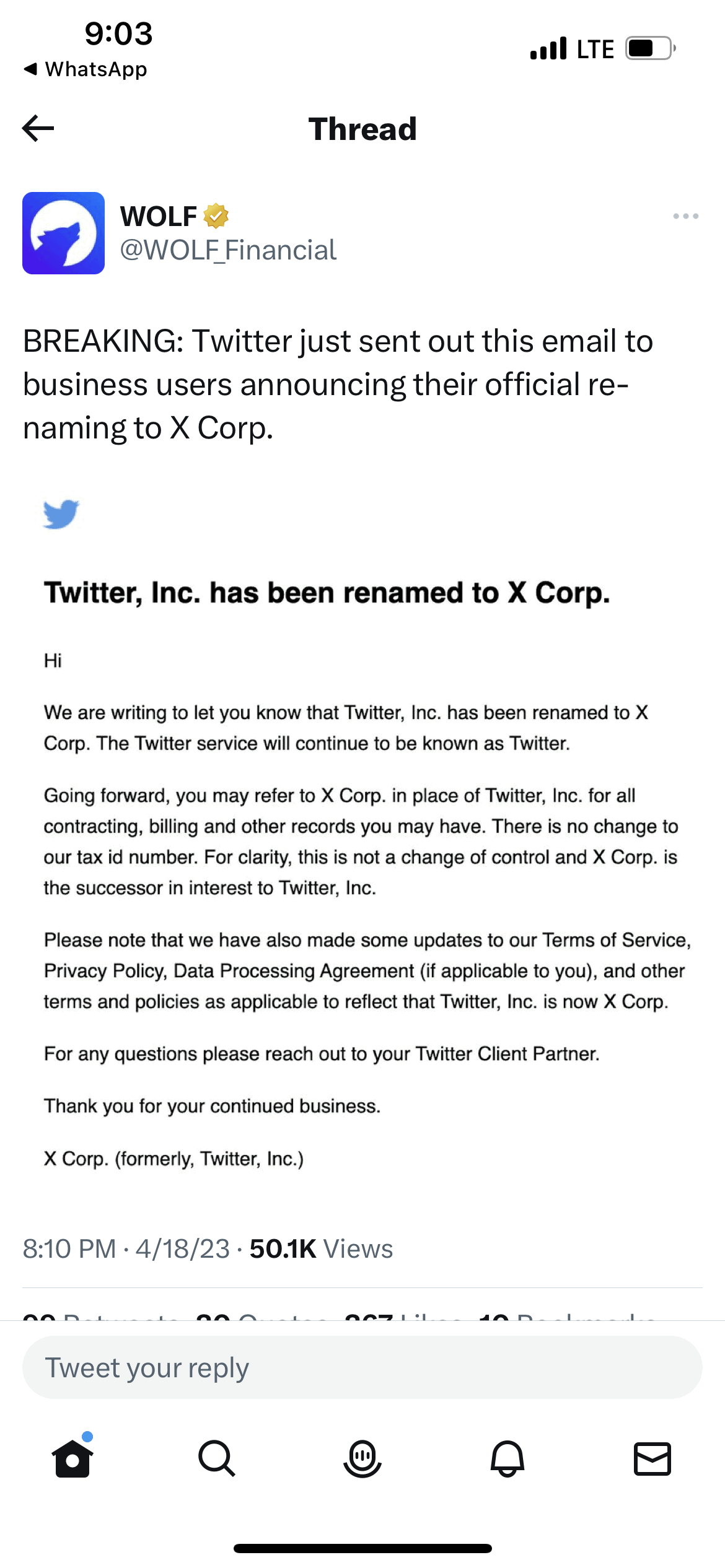Open the Search tab magnifier icon
Image resolution: width=725 pixels, height=1568 pixels.
(216, 1458)
